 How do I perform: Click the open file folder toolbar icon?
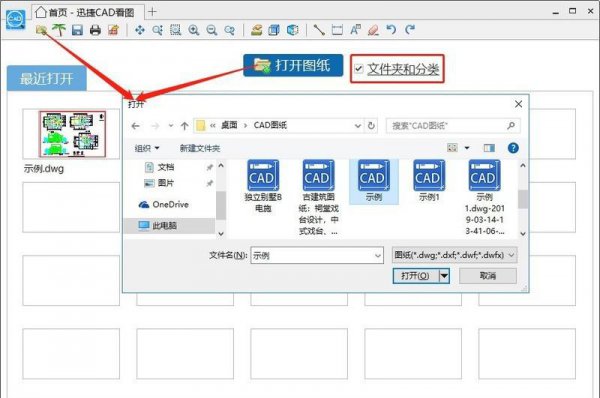(x=41, y=30)
